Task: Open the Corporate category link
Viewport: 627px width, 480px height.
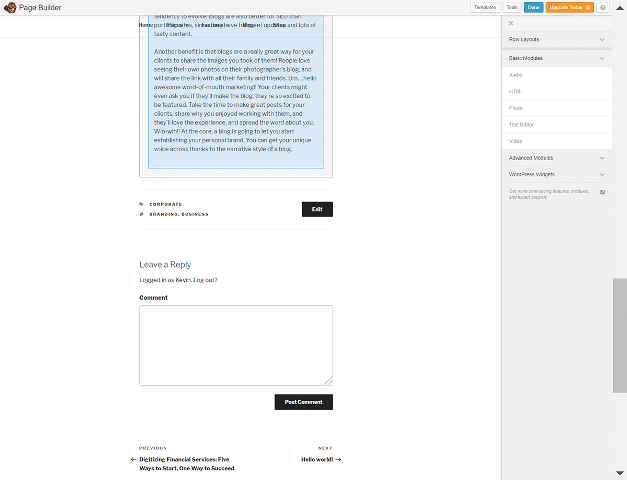Action: pyautogui.click(x=165, y=204)
